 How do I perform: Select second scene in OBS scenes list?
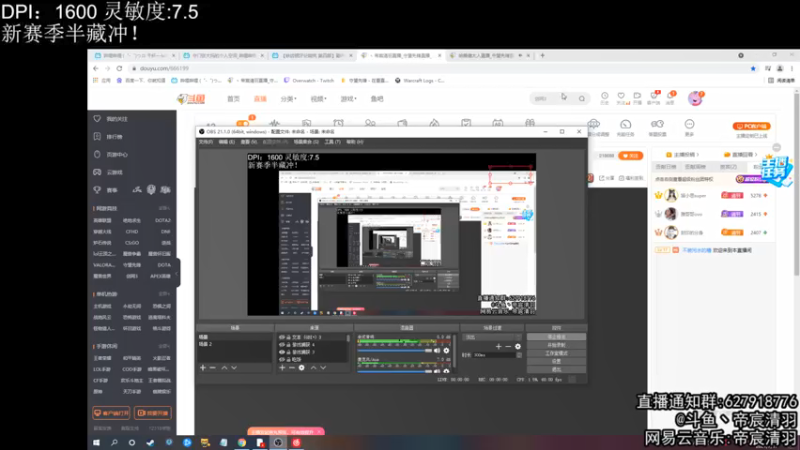tap(235, 344)
